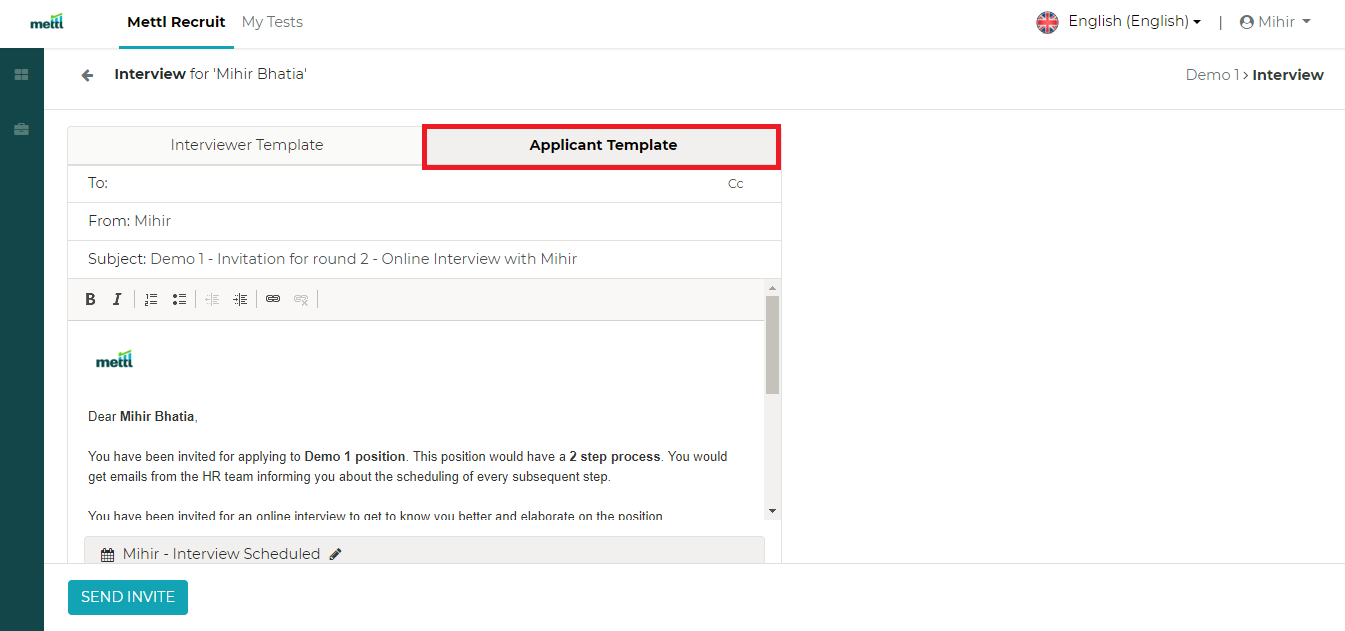Open the Mihir user account dropdown
Viewport: 1345px width, 631px height.
[x=1275, y=22]
